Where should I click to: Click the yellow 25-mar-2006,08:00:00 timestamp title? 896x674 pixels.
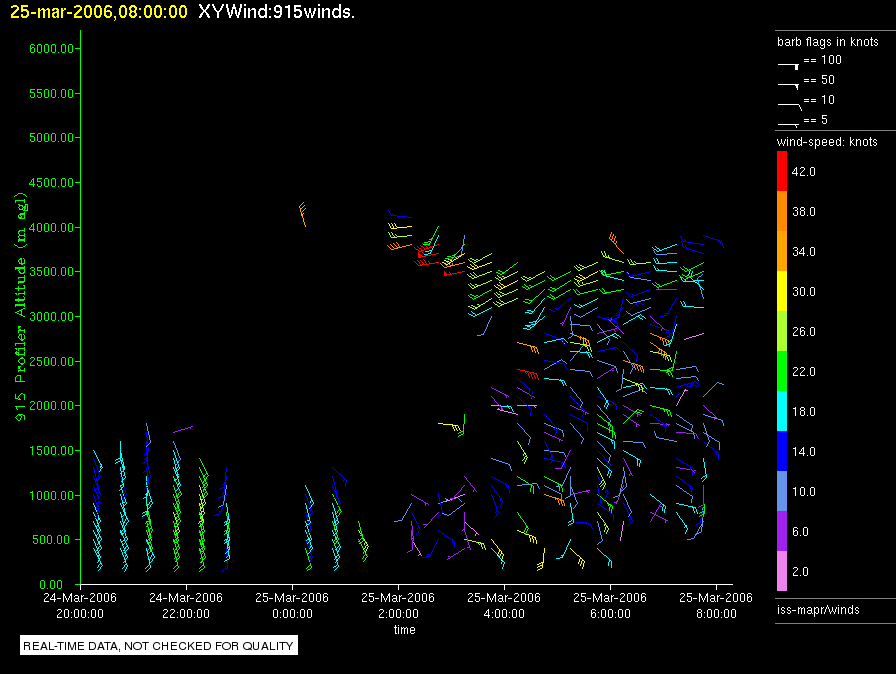(x=98, y=12)
